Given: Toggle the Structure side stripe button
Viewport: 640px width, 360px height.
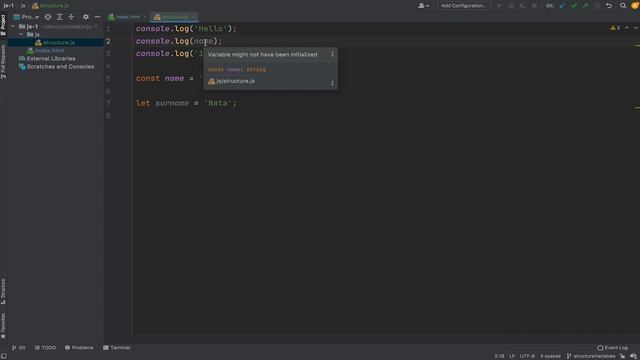Looking at the screenshot, I should (x=3, y=291).
